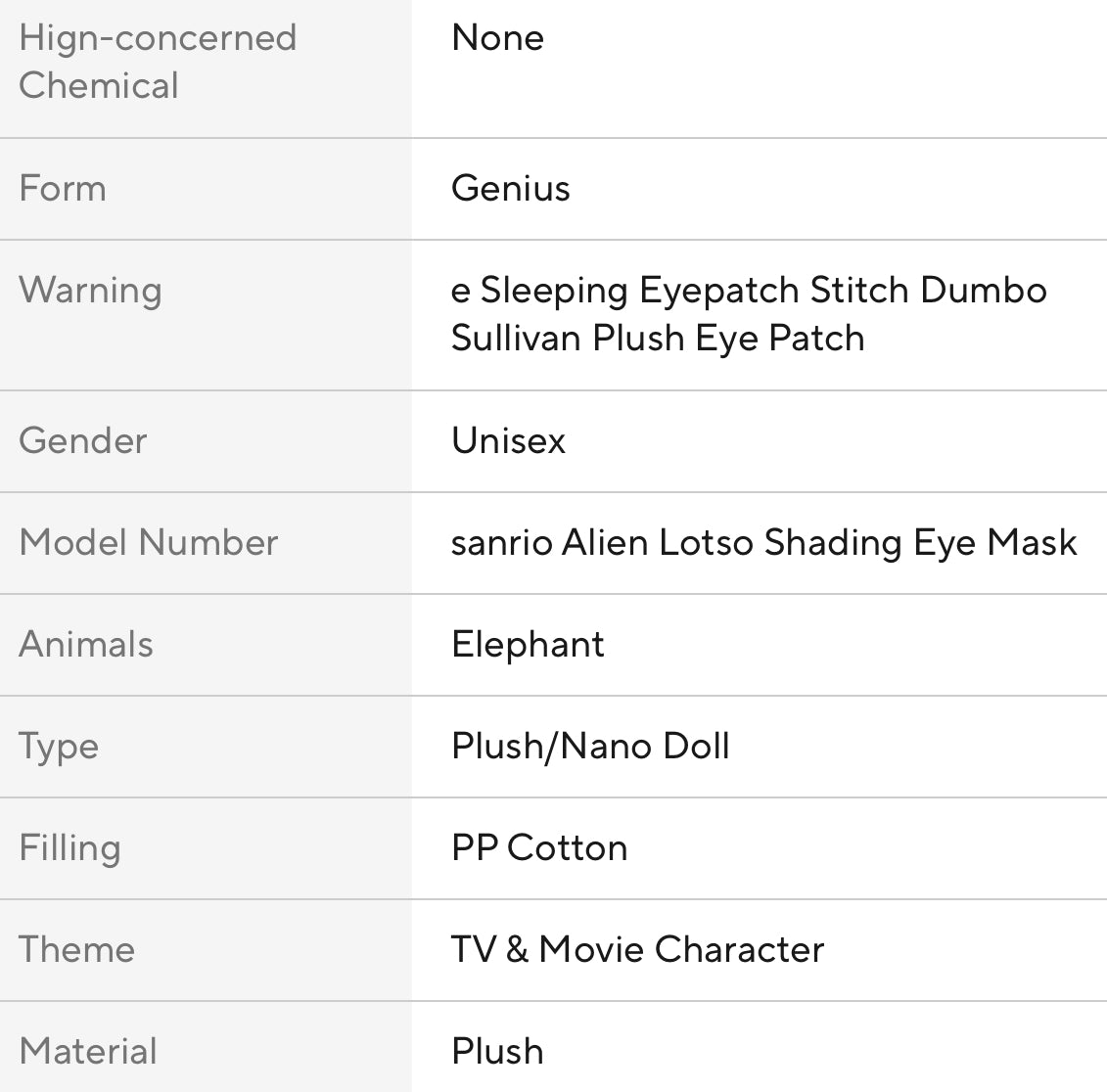Screen dimensions: 1107x1092
Task: Select the 'Elephant' animal value
Action: click(528, 644)
